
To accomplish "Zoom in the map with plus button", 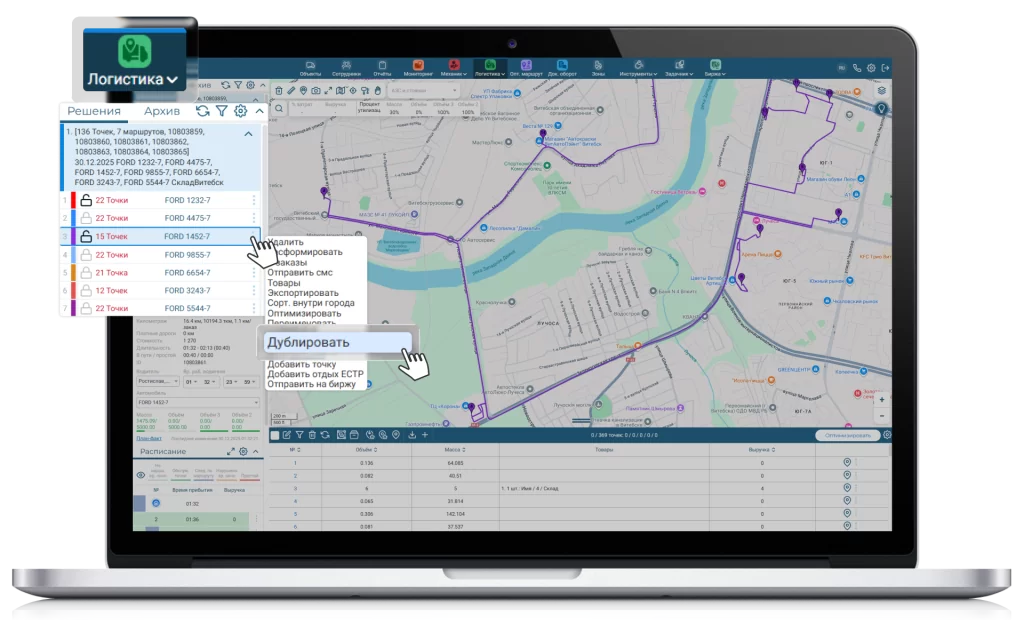I will [881, 399].
